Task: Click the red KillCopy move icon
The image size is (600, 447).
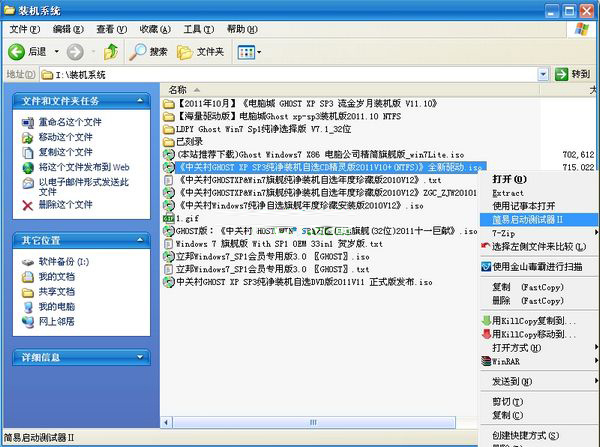Action: click(x=486, y=334)
